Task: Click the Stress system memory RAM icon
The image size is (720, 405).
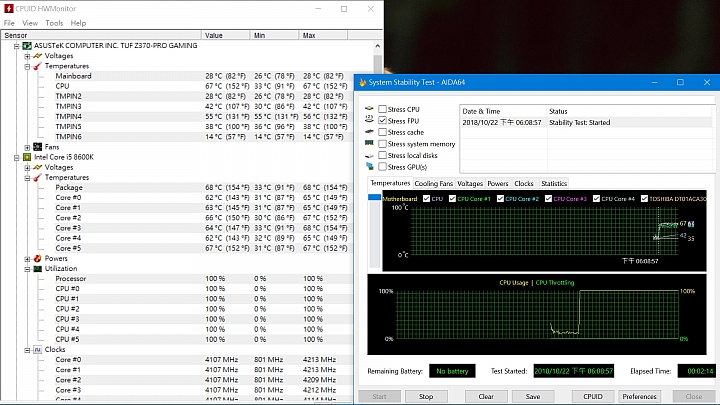Action: (x=369, y=143)
